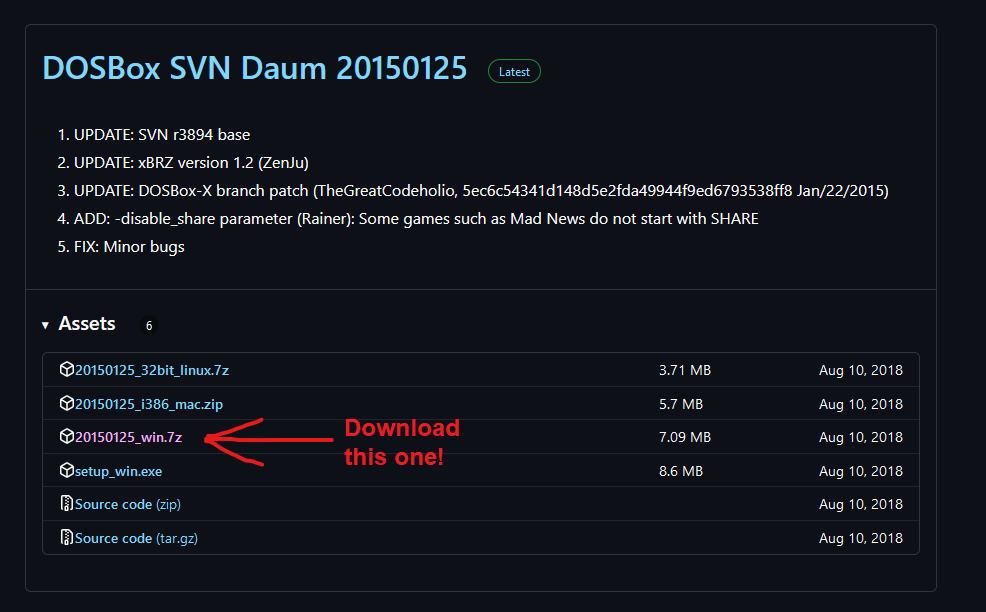Click the Aug 10, 2018 date for 20150125_32bit_linux.7z

pos(861,370)
